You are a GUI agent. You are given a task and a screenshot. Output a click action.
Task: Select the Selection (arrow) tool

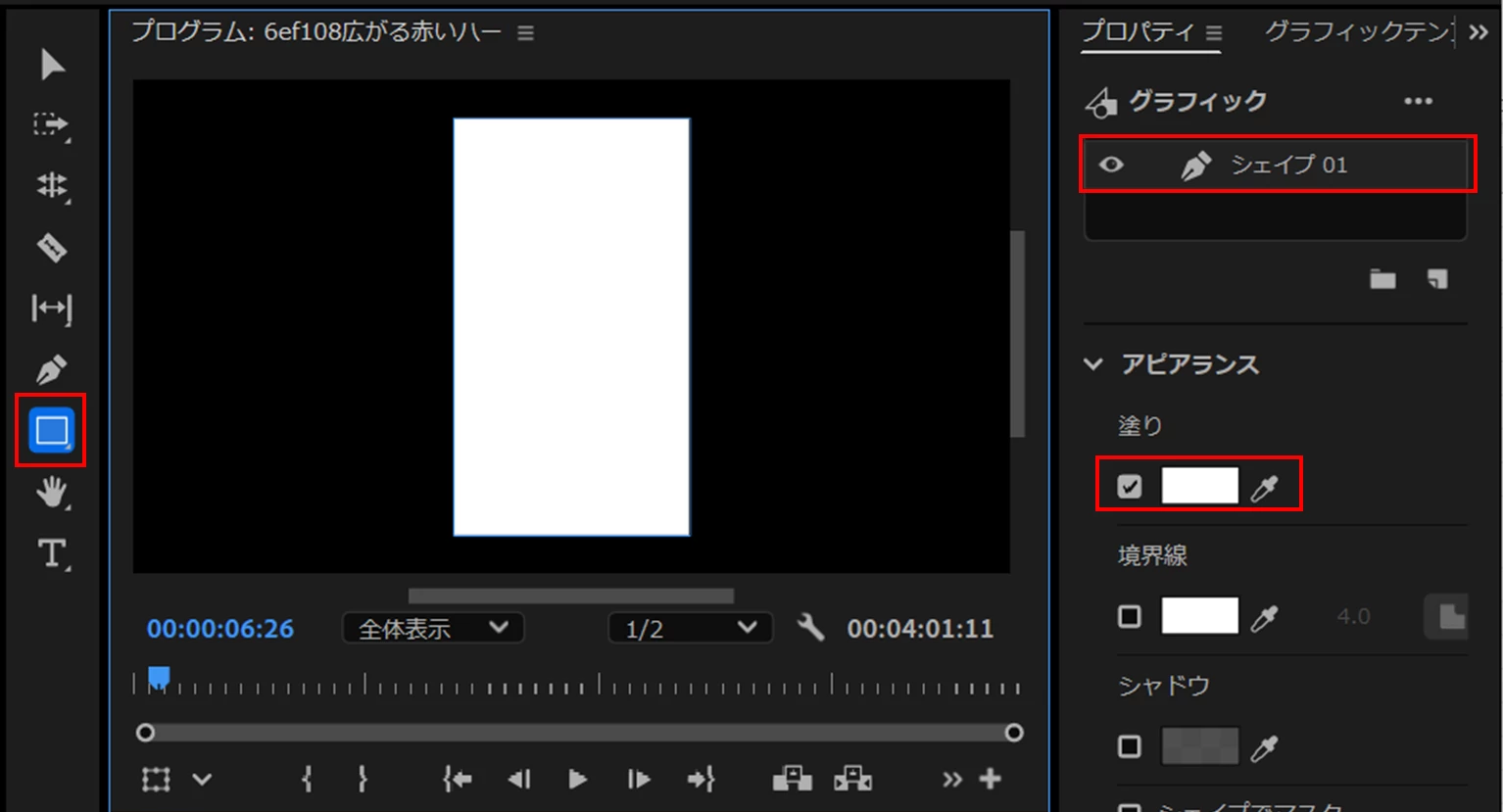click(x=52, y=65)
